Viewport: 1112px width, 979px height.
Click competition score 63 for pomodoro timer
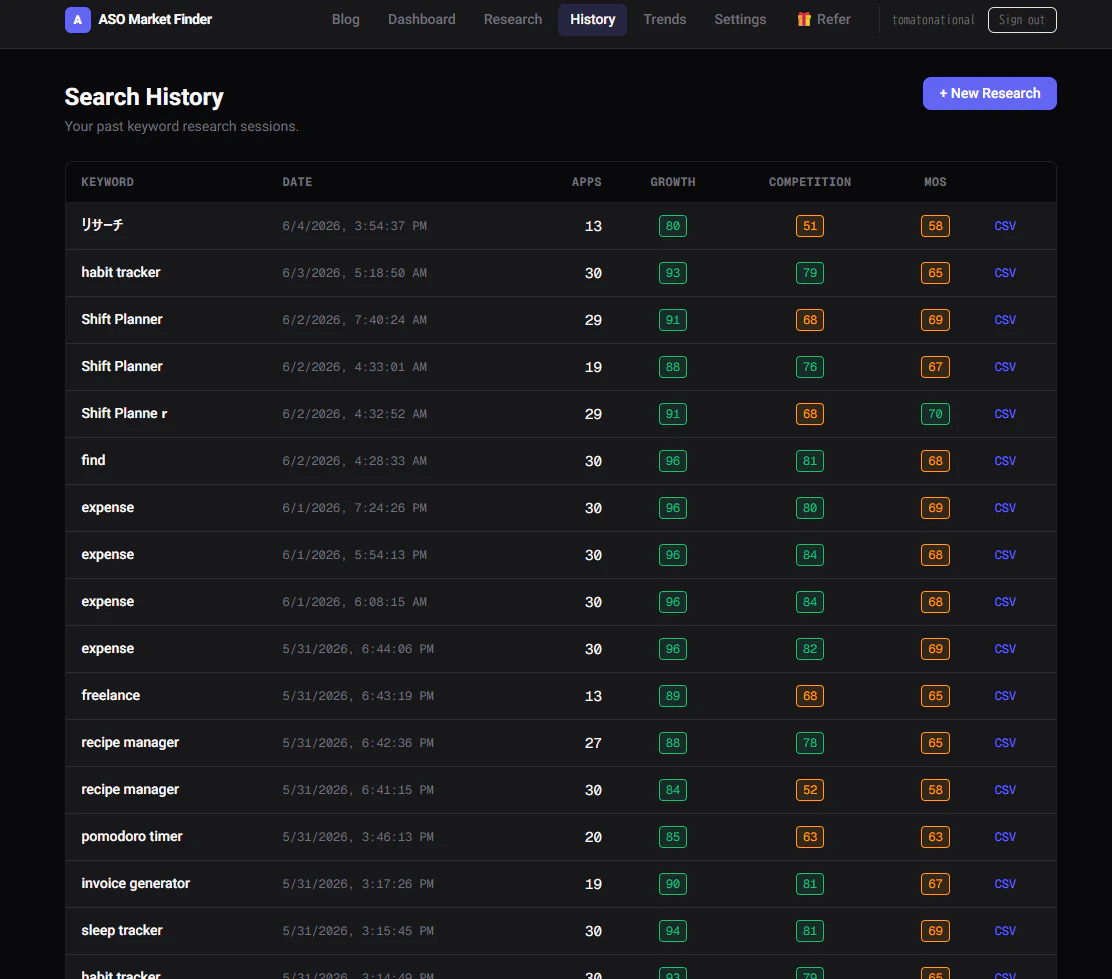pyautogui.click(x=810, y=837)
